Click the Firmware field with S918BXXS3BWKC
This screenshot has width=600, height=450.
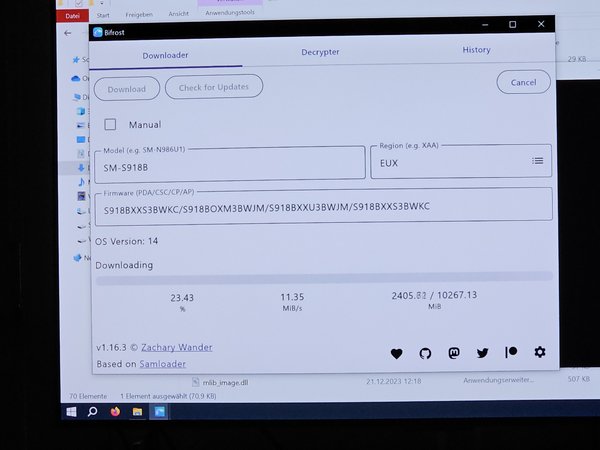coord(324,207)
